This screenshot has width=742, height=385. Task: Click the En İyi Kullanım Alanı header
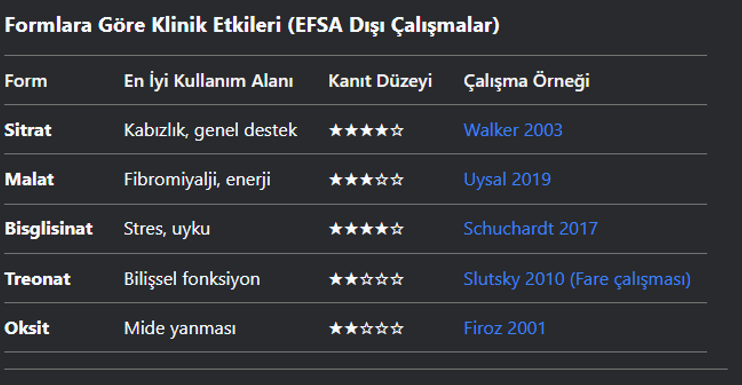(209, 81)
